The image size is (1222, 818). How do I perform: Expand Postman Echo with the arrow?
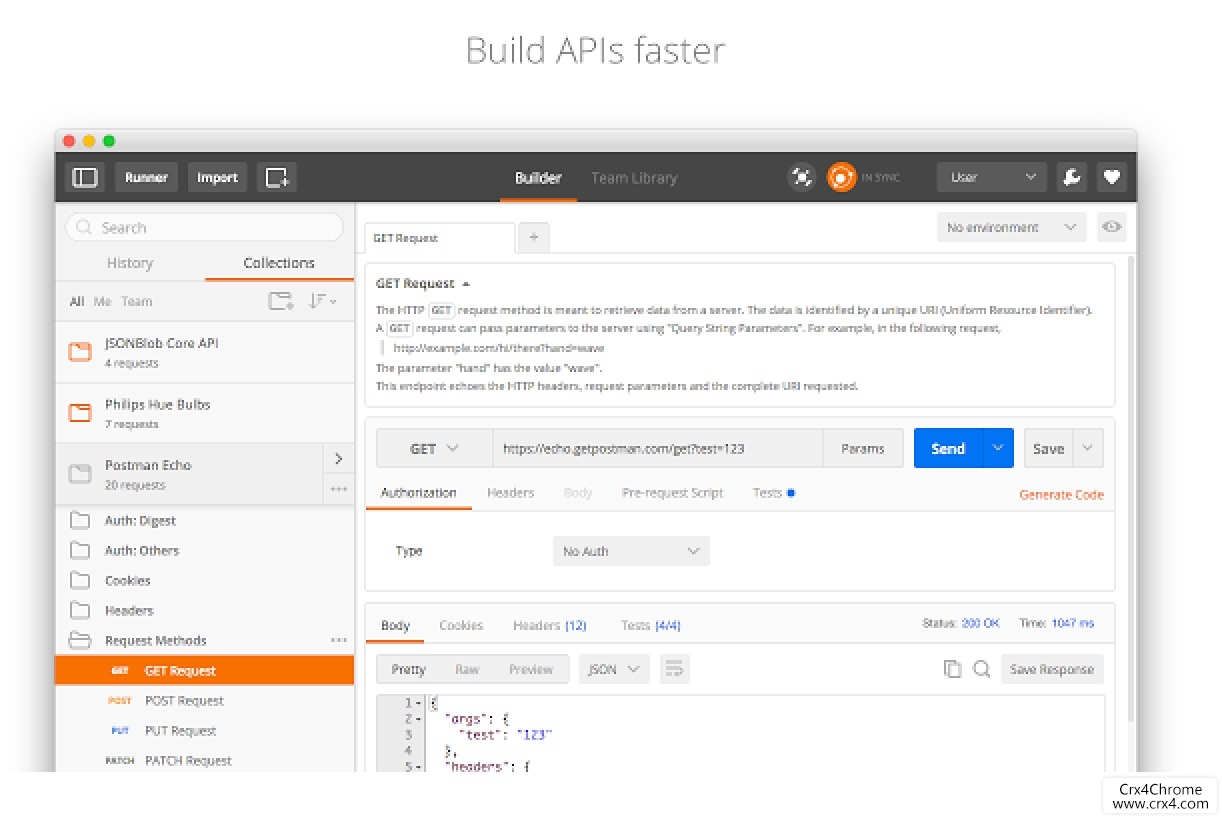[339, 459]
